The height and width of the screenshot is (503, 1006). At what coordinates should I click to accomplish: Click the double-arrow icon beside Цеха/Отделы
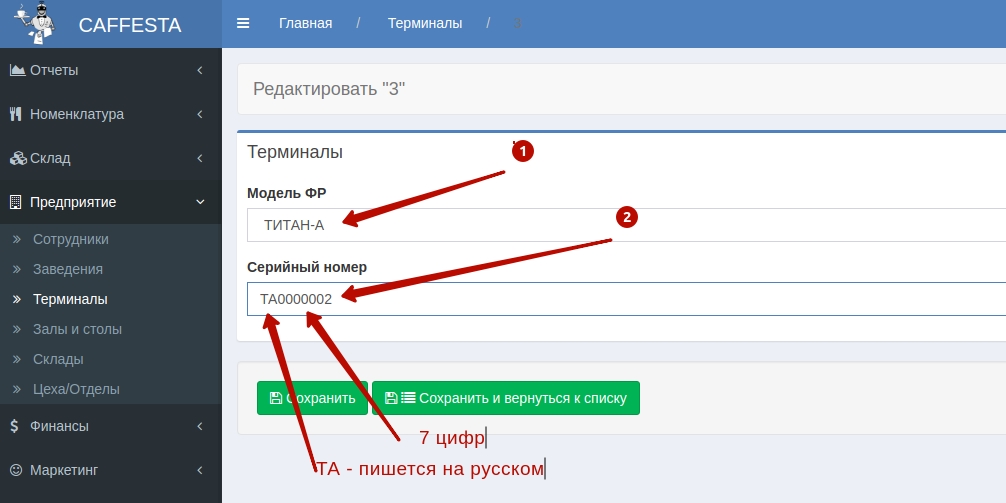17,389
